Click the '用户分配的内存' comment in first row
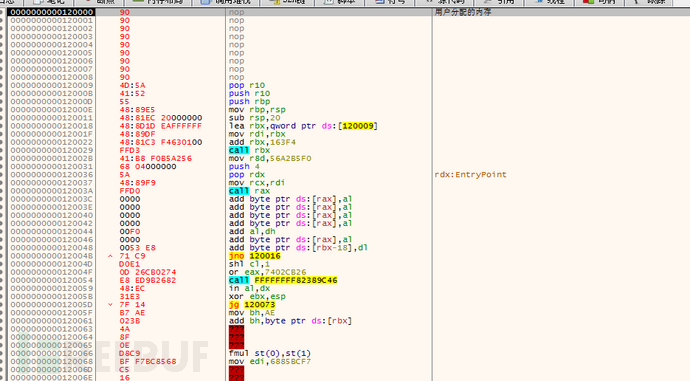The image size is (690, 381). [x=462, y=12]
